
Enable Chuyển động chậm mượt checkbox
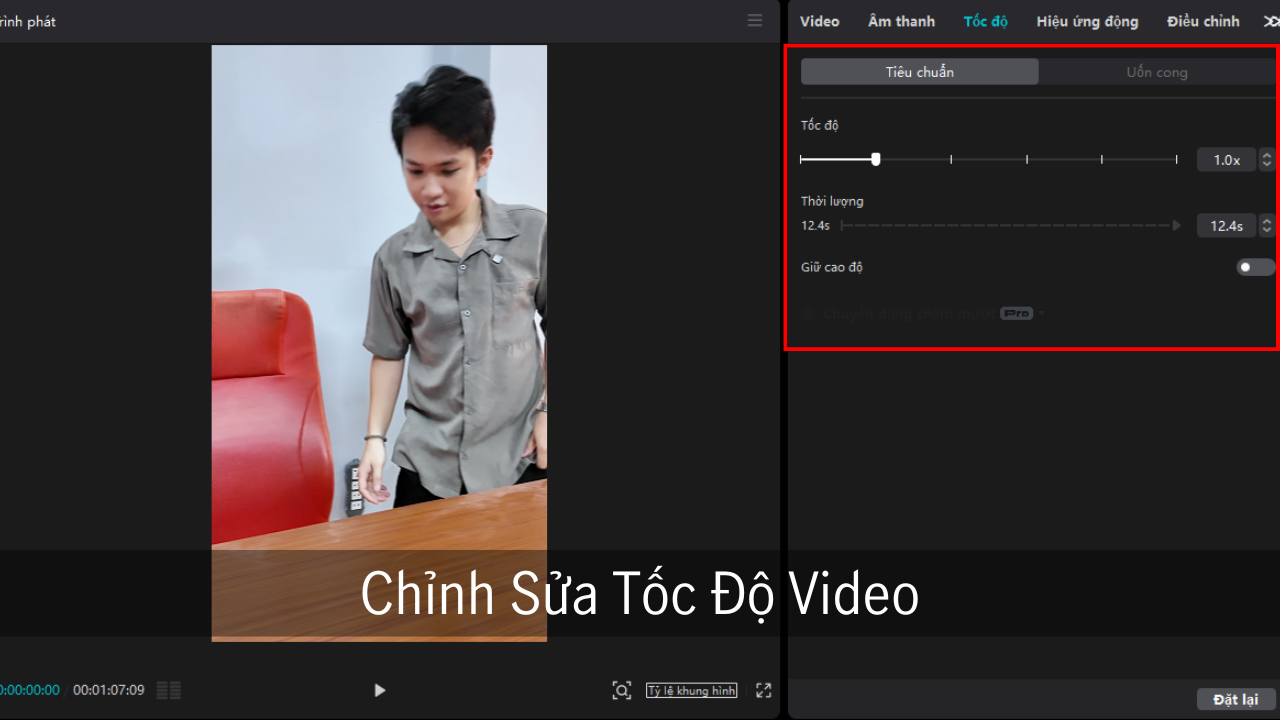point(809,314)
